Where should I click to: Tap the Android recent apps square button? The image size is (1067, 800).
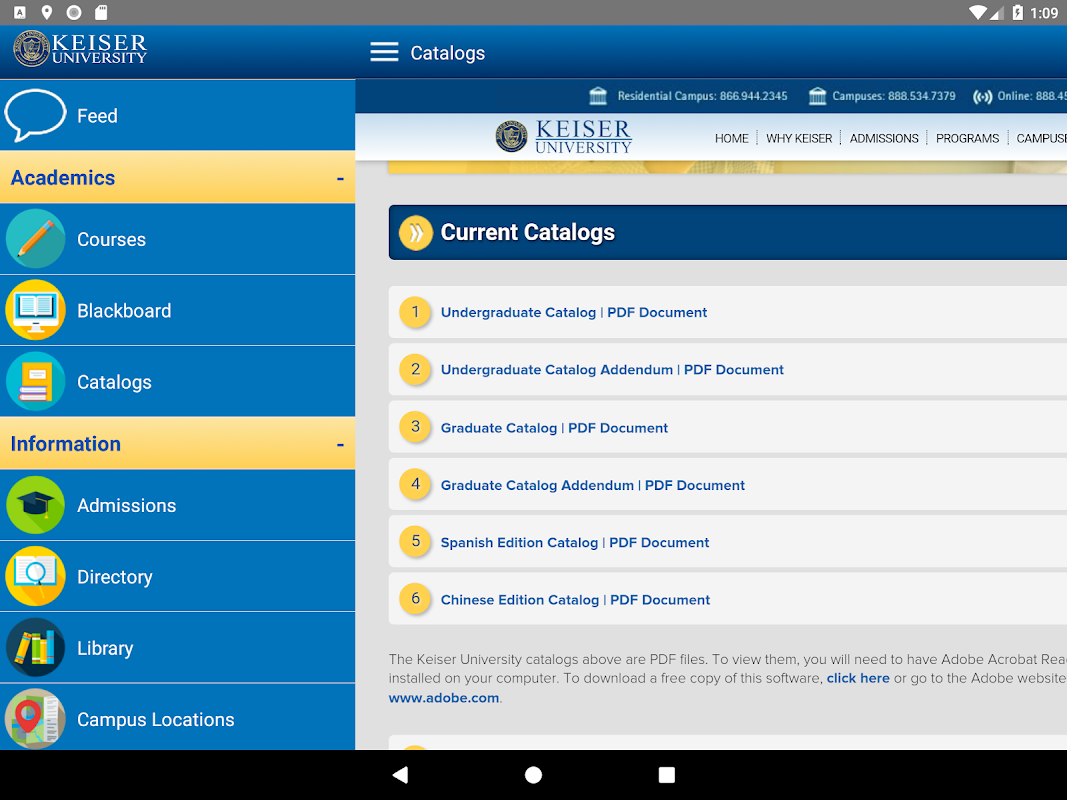pos(667,775)
